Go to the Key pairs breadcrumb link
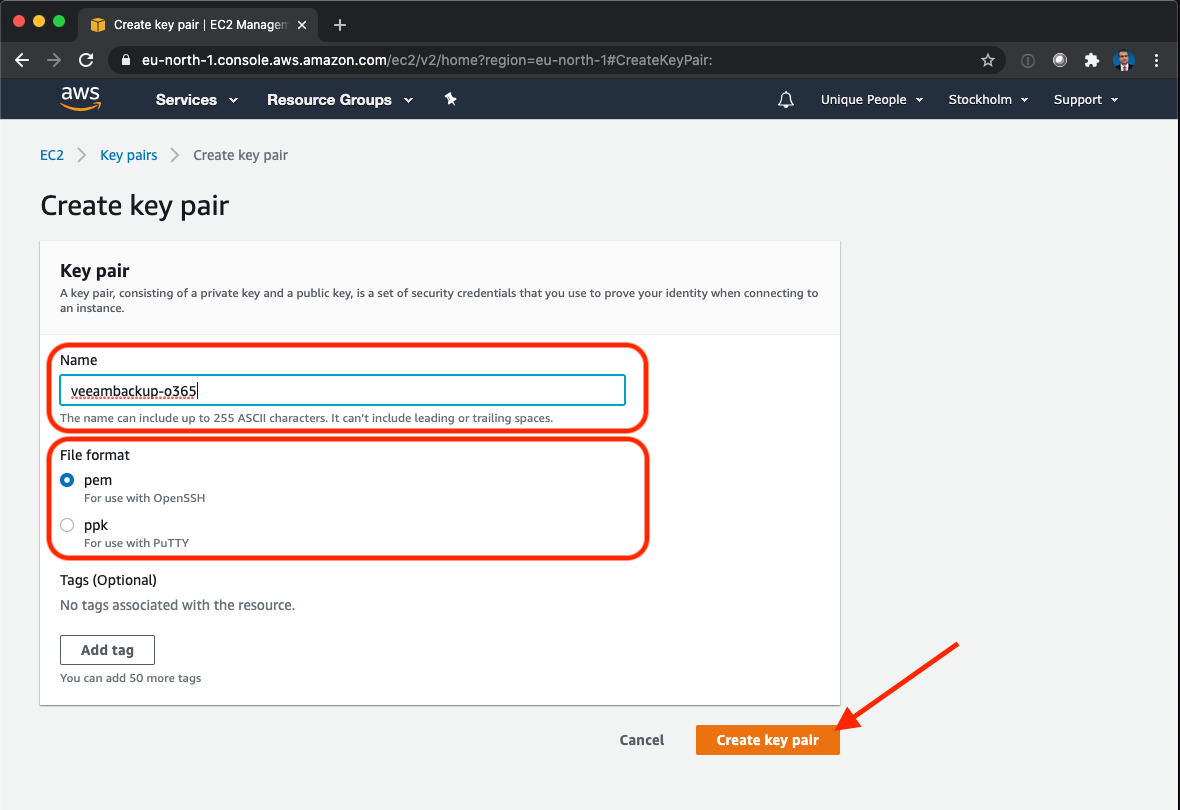The image size is (1180, 810). pyautogui.click(x=129, y=155)
